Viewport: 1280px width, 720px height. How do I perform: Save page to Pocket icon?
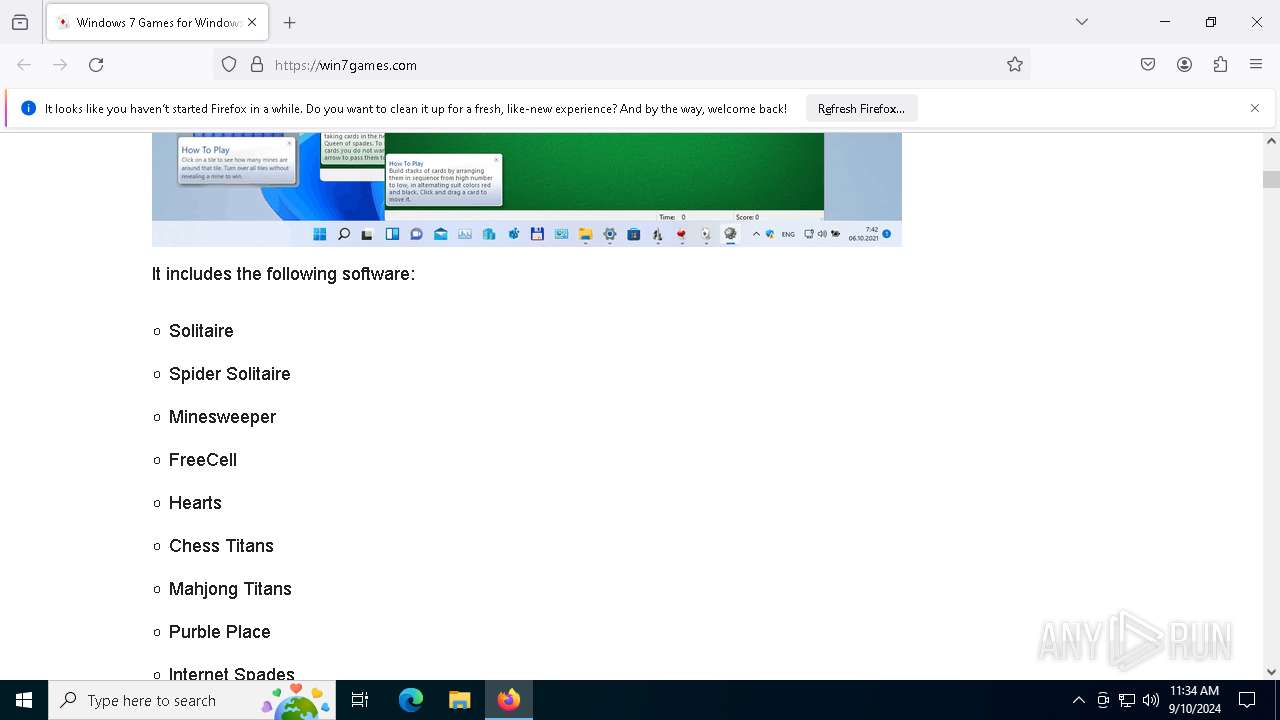tap(1148, 65)
